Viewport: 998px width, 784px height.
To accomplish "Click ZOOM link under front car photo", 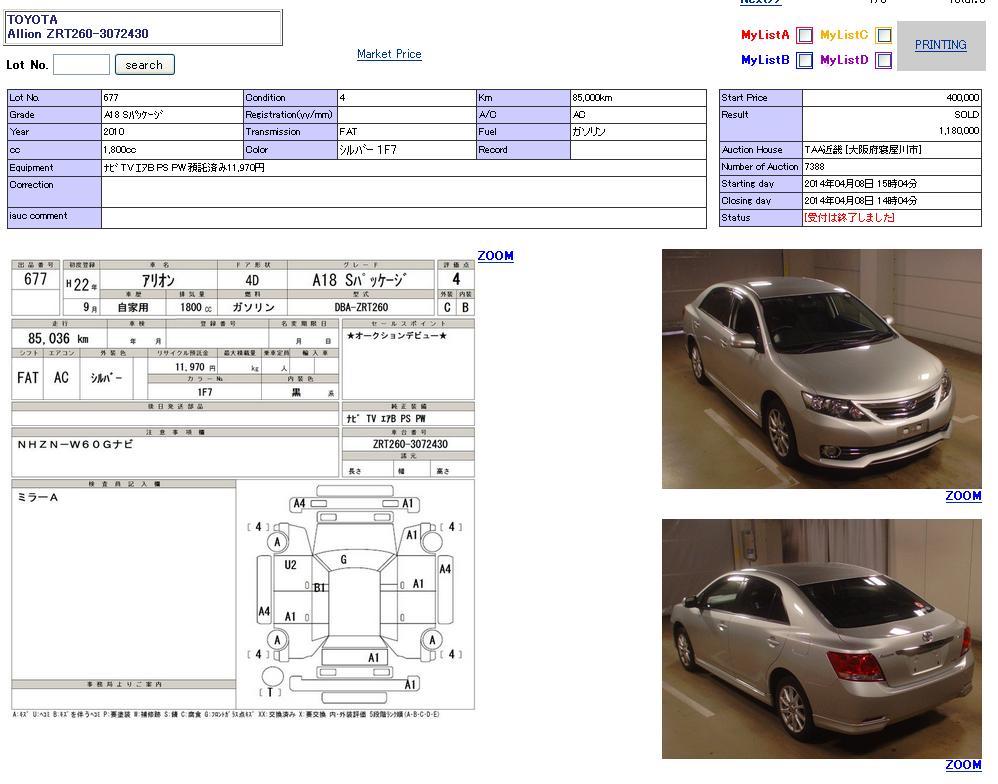I will pos(963,496).
